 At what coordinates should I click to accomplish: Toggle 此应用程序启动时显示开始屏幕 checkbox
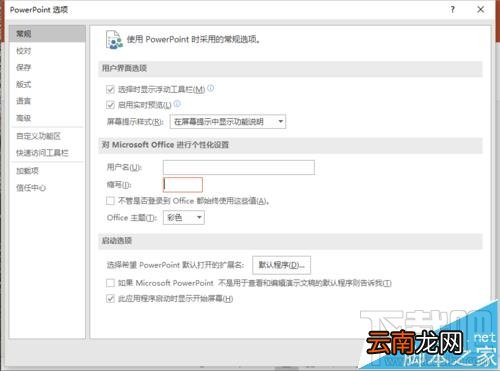pyautogui.click(x=110, y=299)
